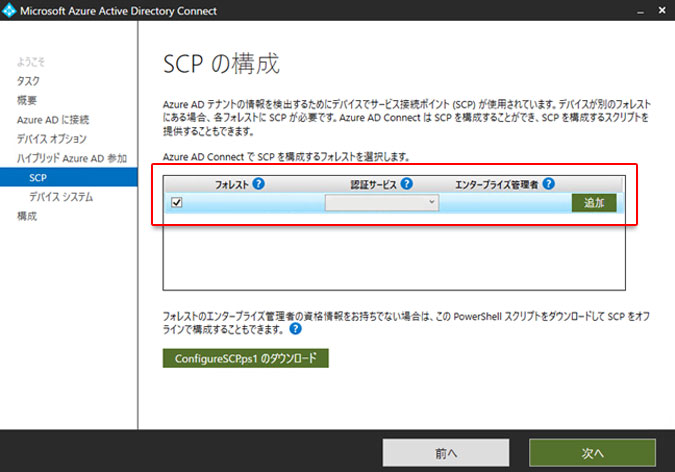This screenshot has width=675, height=472.
Task: Click the フォレスト column header
Action: (232, 185)
